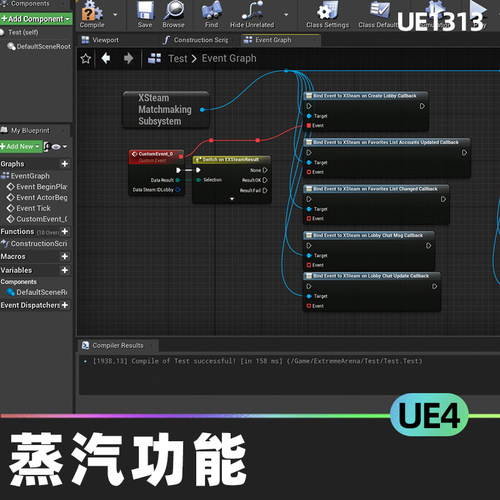Viewport: 500px width, 500px height.
Task: Click the None execution output pin
Action: (x=265, y=170)
